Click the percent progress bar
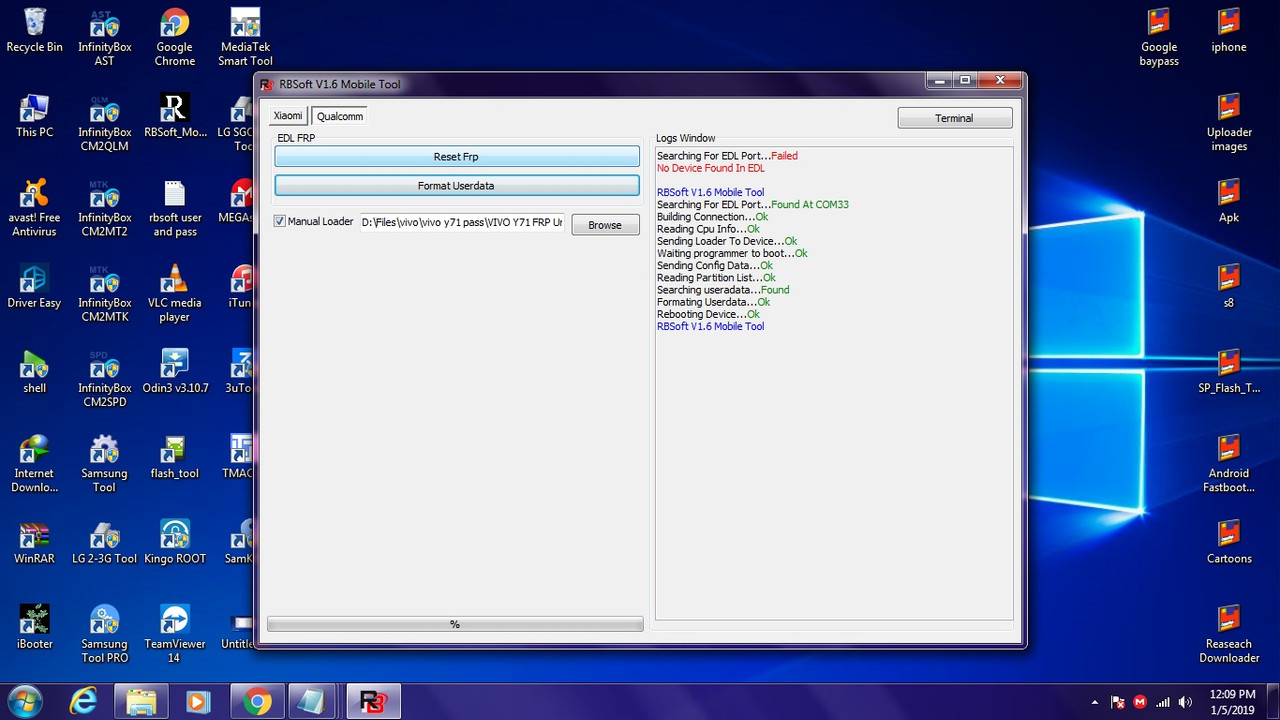1280x720 pixels. pos(455,624)
